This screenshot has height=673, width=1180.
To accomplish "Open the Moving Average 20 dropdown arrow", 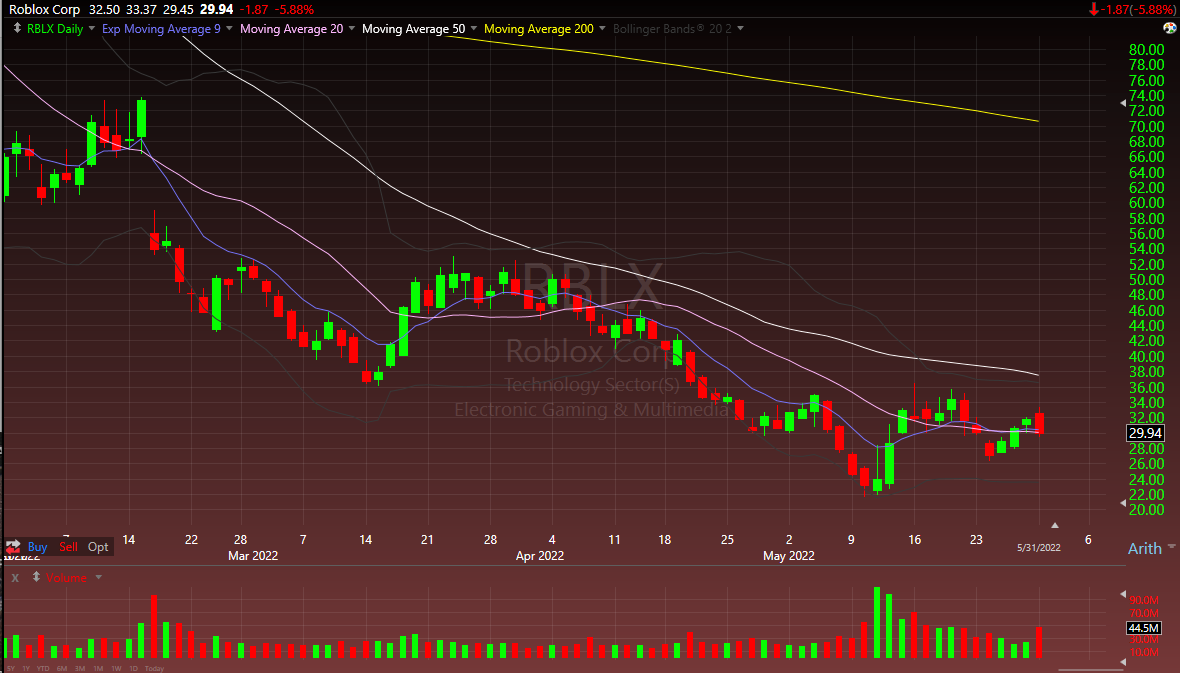I will click(x=351, y=29).
